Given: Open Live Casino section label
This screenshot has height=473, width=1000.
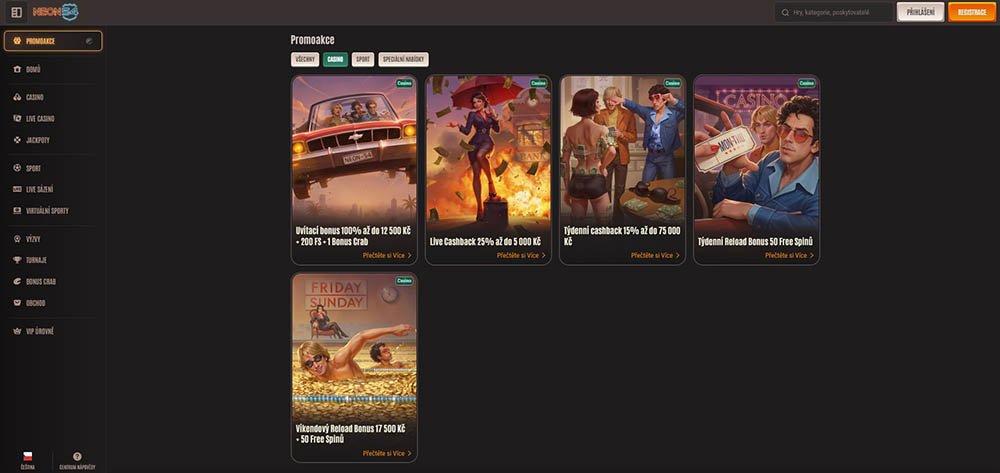Looking at the screenshot, I should tap(40, 119).
